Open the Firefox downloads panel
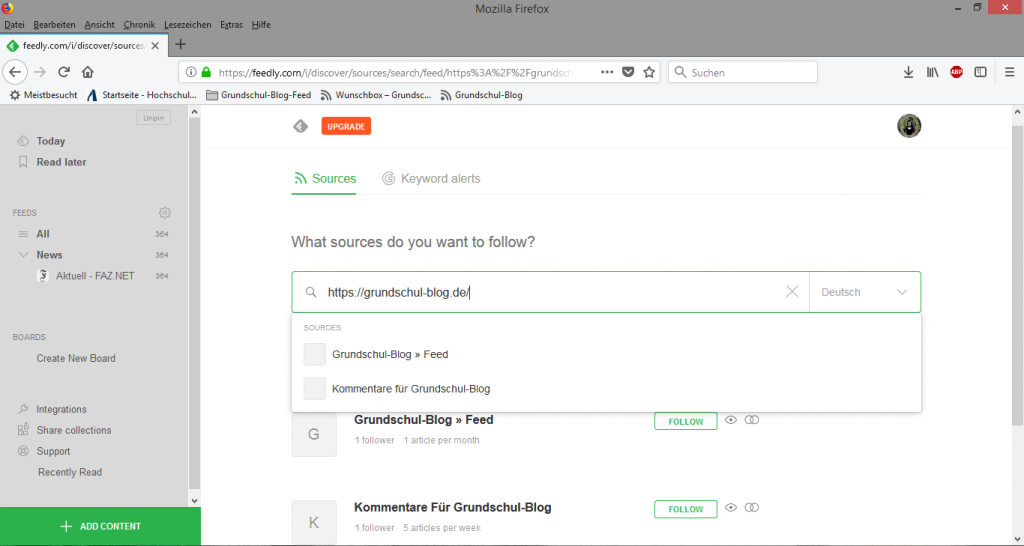This screenshot has height=546, width=1024. [x=908, y=72]
